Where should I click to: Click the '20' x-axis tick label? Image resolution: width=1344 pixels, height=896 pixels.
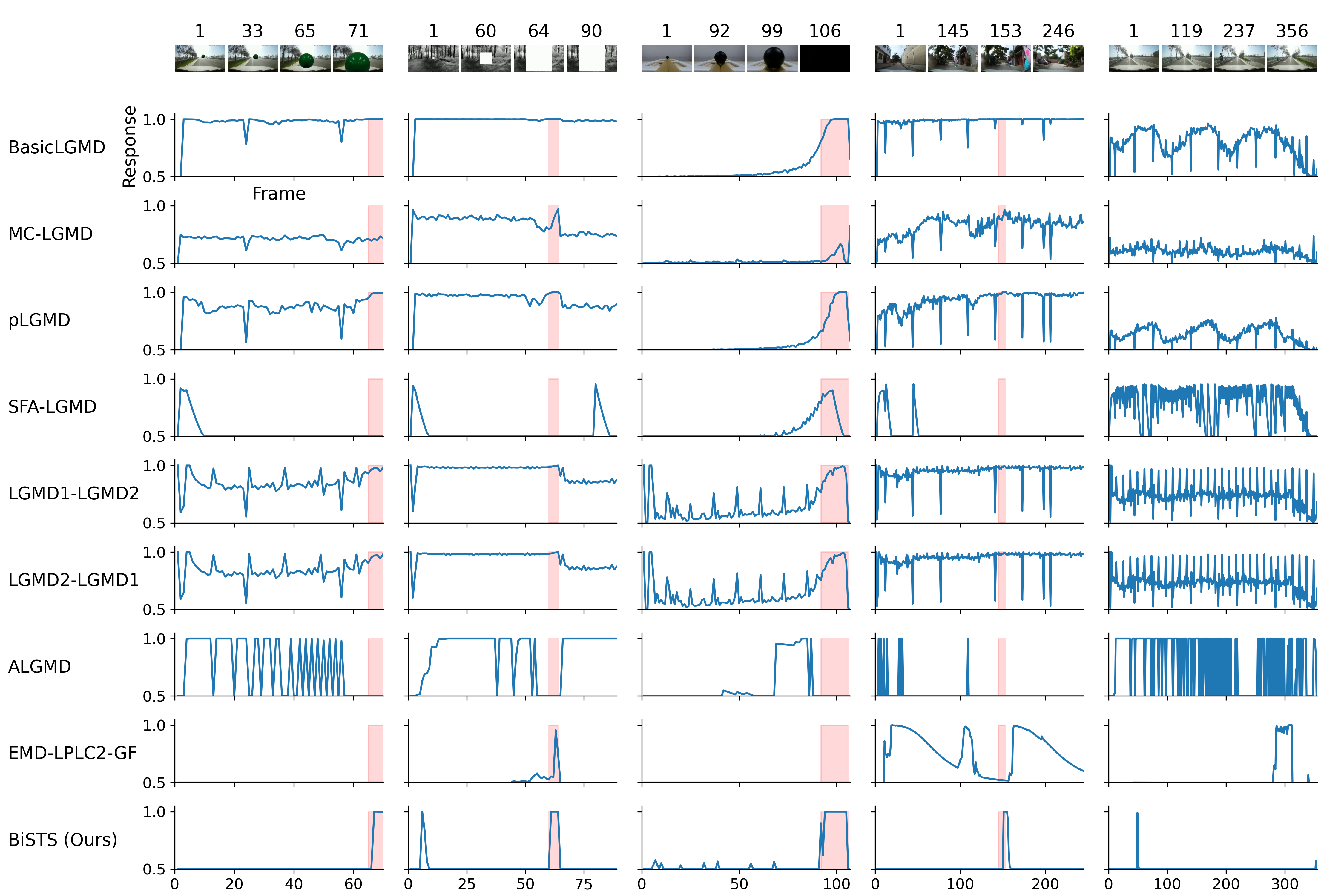234,884
